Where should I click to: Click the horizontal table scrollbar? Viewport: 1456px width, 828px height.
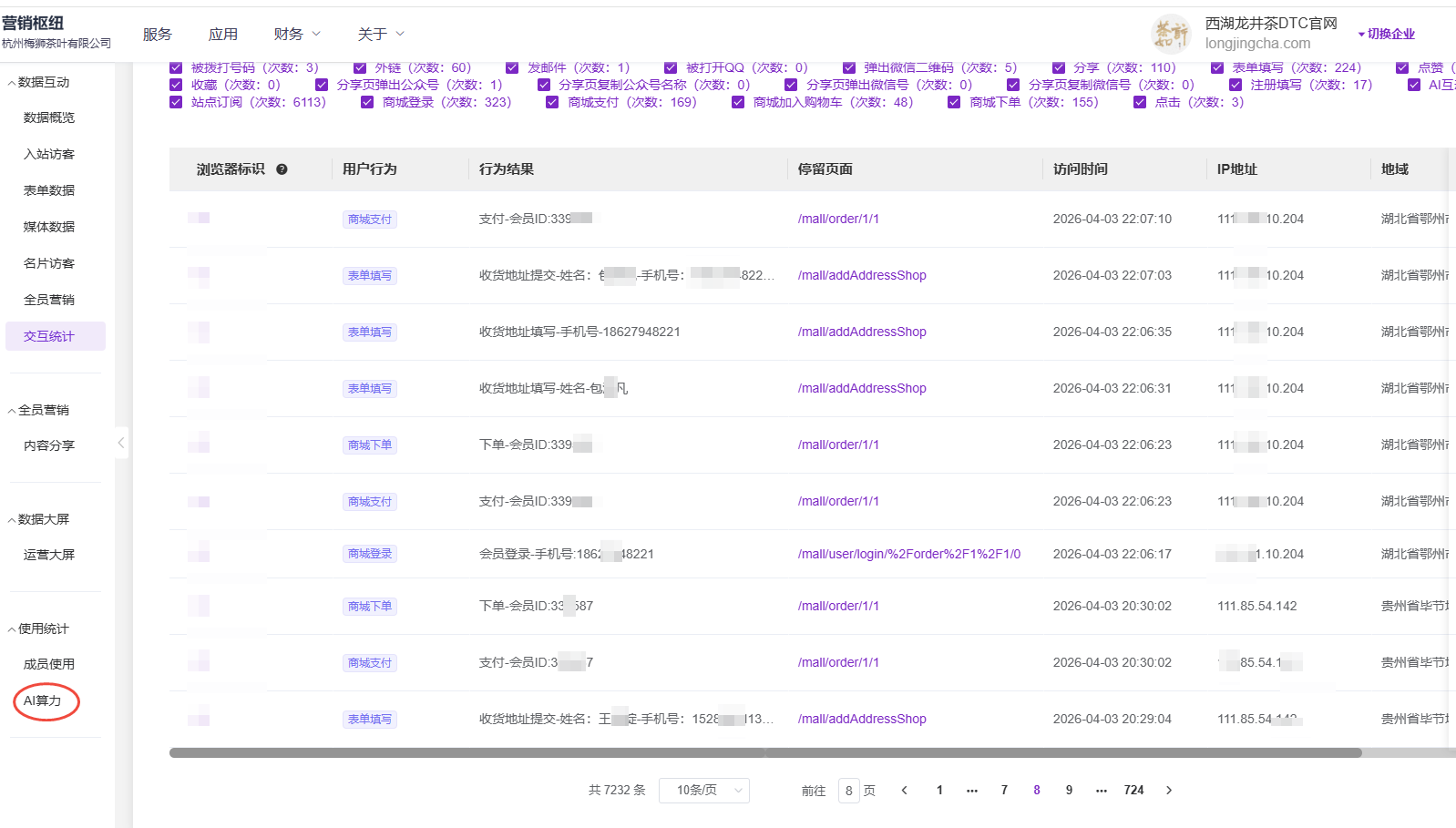(765, 753)
